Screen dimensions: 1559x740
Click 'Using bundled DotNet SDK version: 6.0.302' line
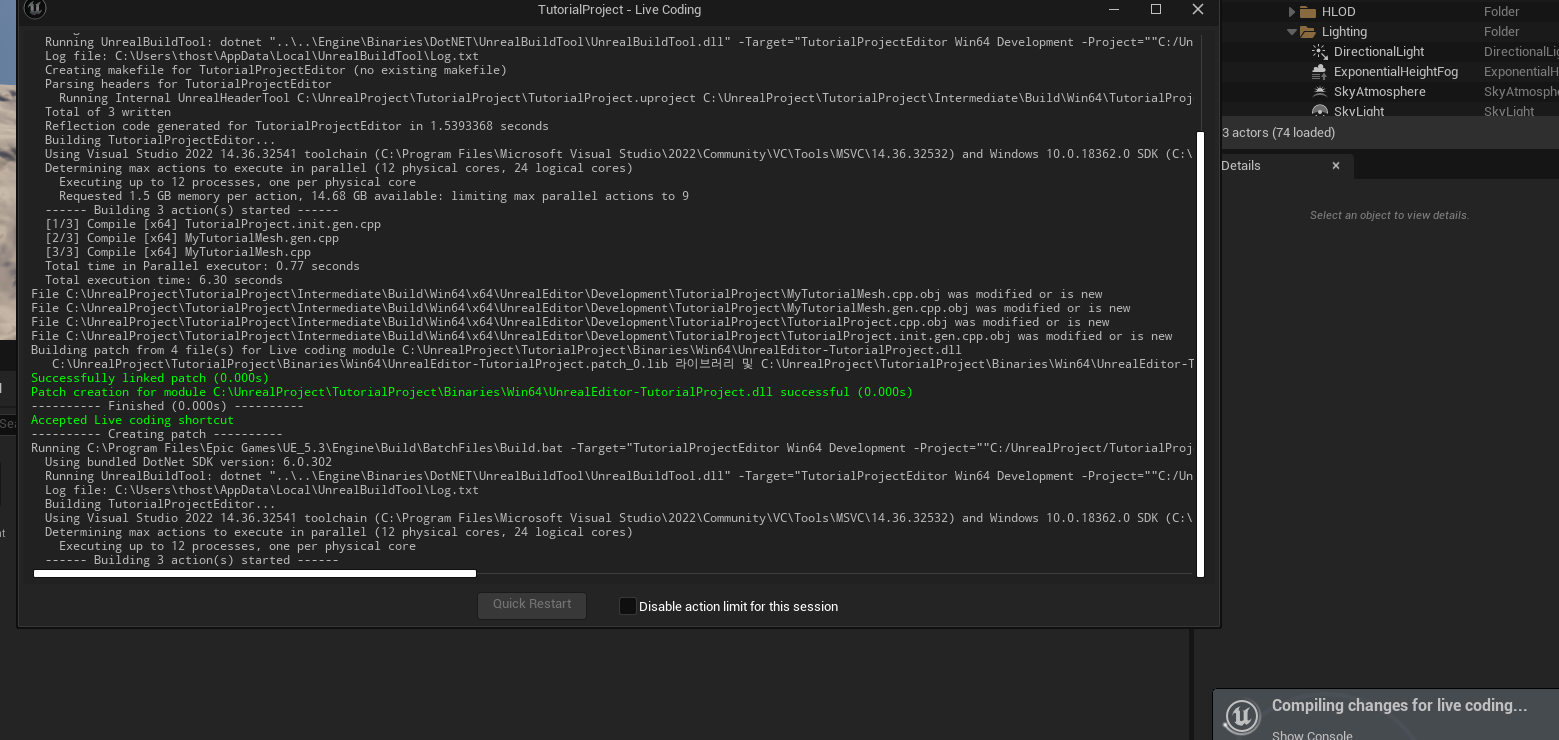click(188, 462)
